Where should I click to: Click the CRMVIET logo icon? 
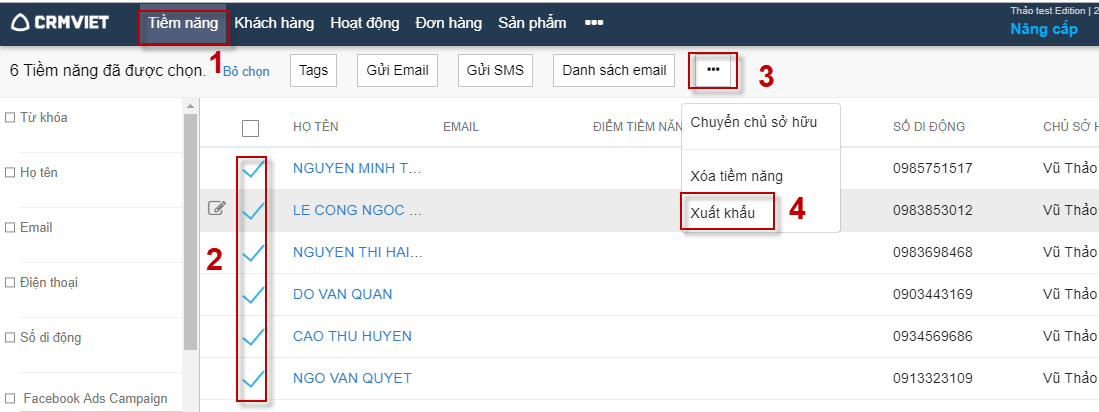tap(21, 22)
